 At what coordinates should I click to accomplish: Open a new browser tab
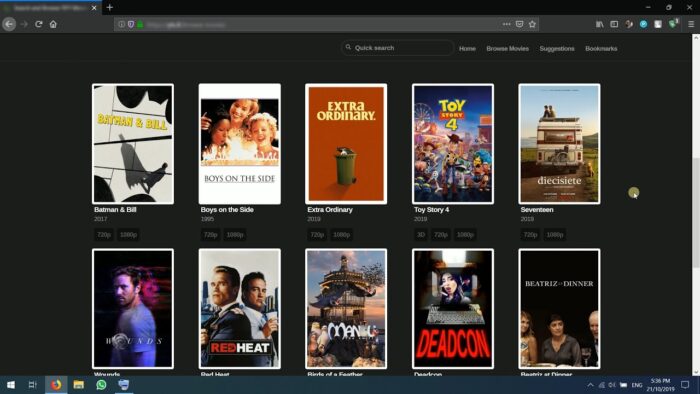click(110, 7)
